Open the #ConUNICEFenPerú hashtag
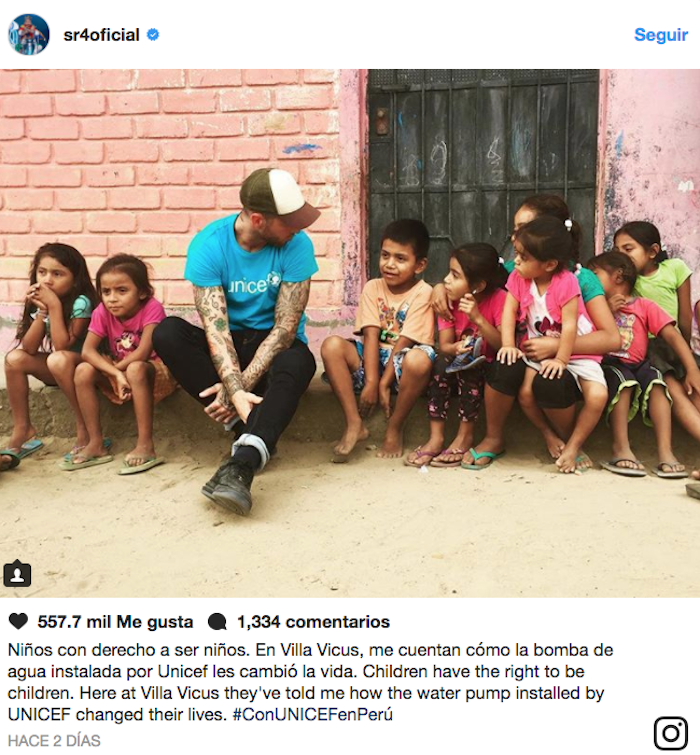This screenshot has width=700, height=755. pyautogui.click(x=313, y=714)
